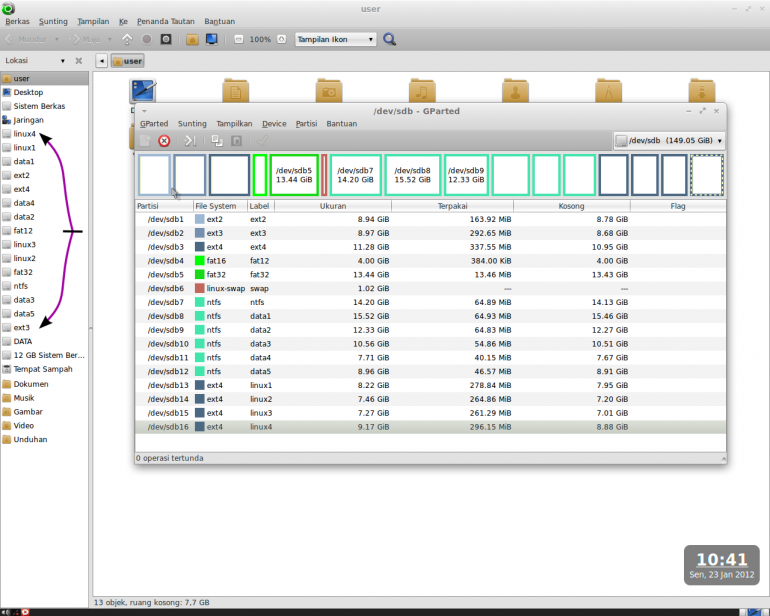Open Sistem Berkas in the sidebar

(44, 106)
